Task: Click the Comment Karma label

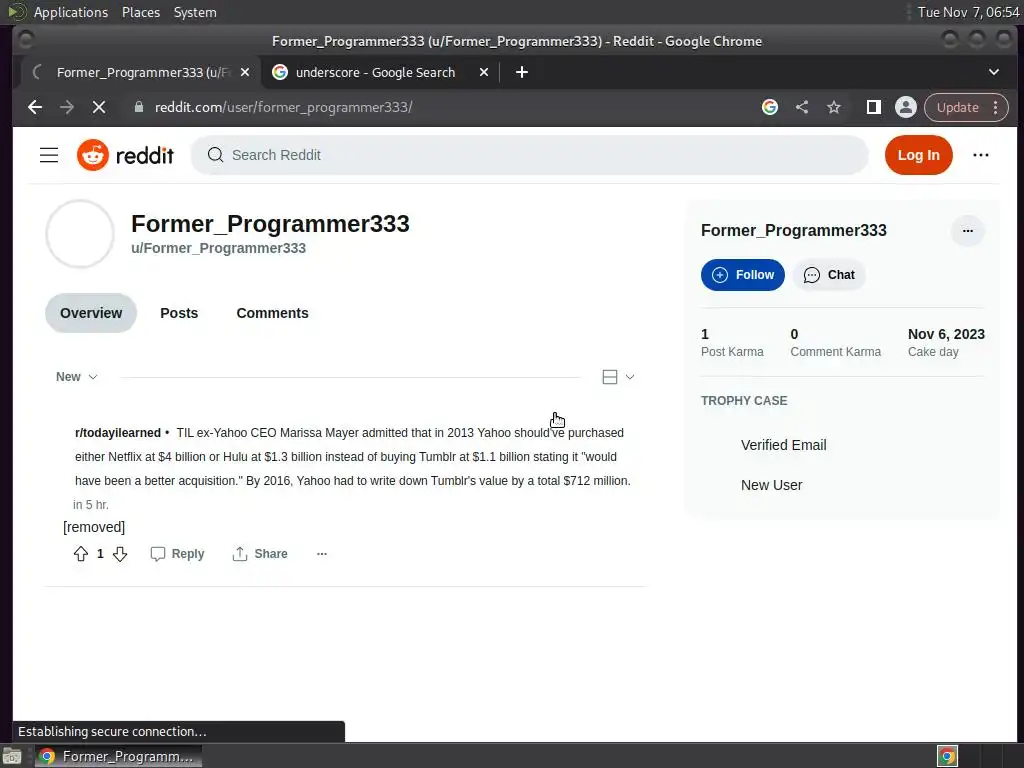Action: click(x=835, y=352)
